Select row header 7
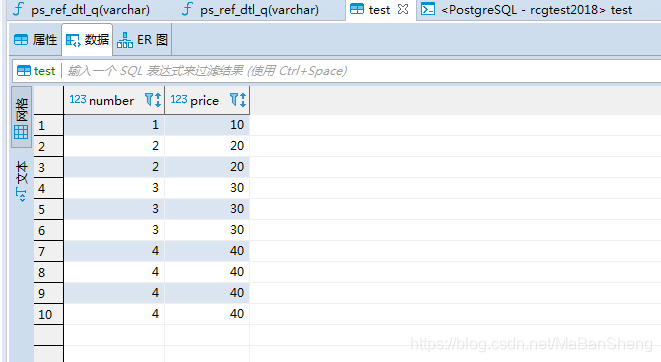 pos(48,251)
